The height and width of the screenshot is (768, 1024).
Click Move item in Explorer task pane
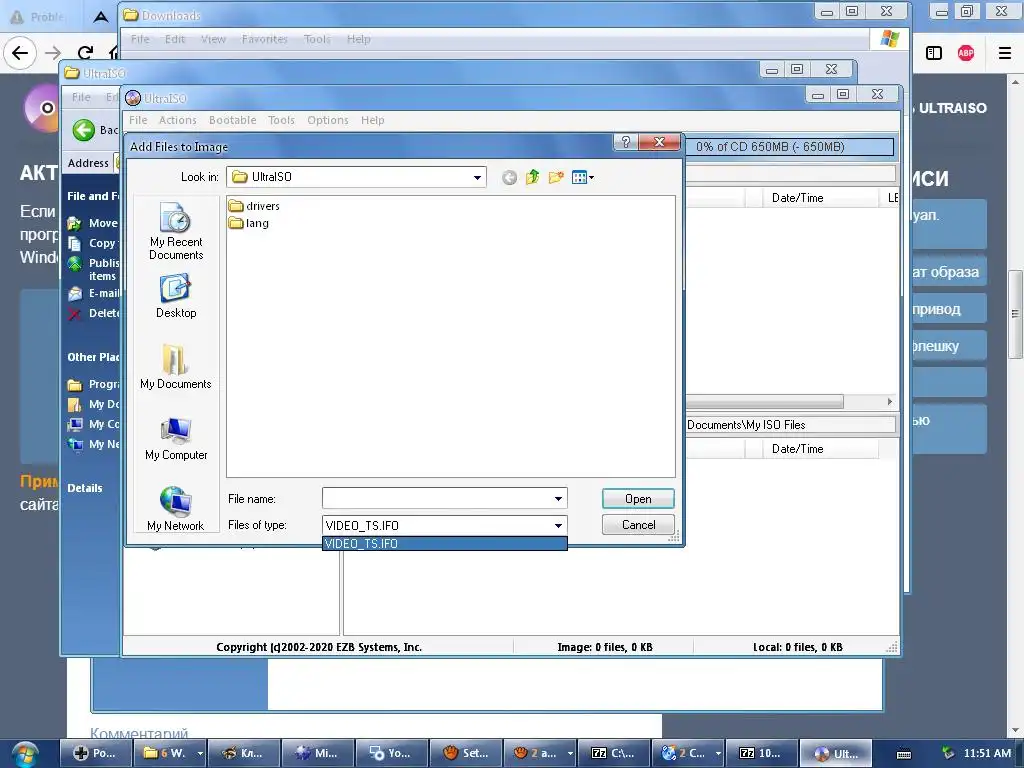[x=94, y=223]
